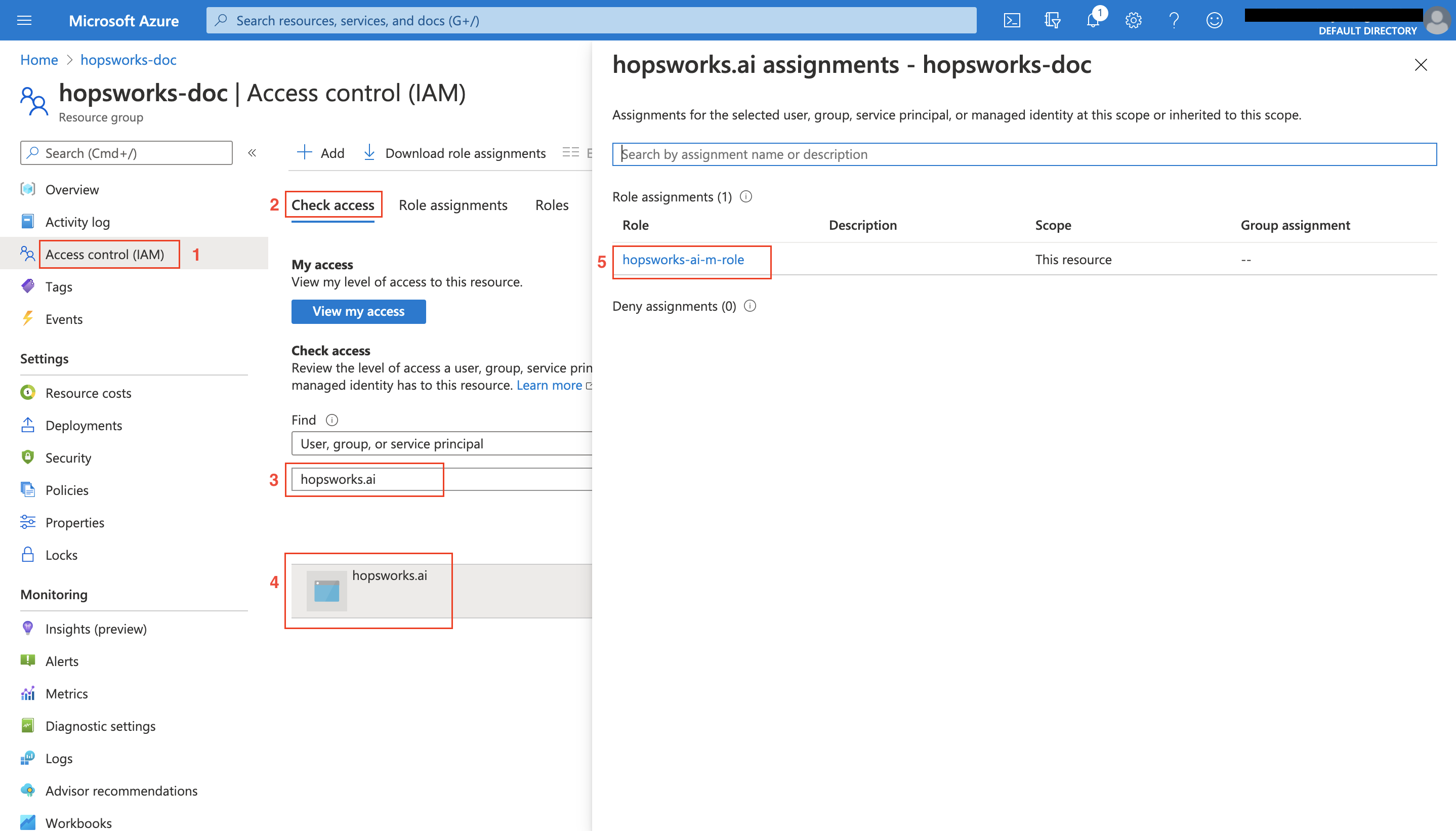The image size is (1456, 831).
Task: Collapse the left sidebar with double chevron
Action: 252,153
